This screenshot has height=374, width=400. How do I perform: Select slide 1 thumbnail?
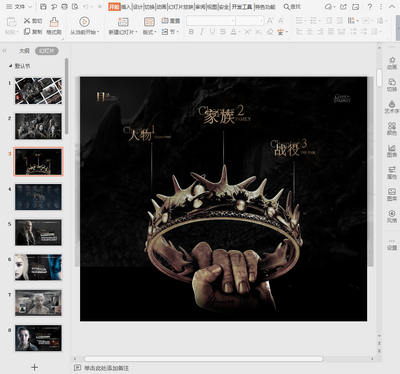(38, 91)
